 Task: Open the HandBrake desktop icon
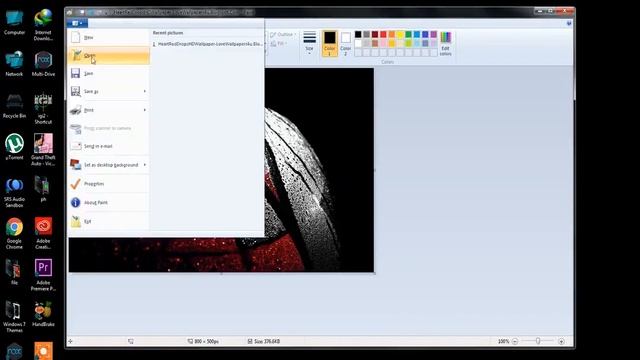point(43,313)
